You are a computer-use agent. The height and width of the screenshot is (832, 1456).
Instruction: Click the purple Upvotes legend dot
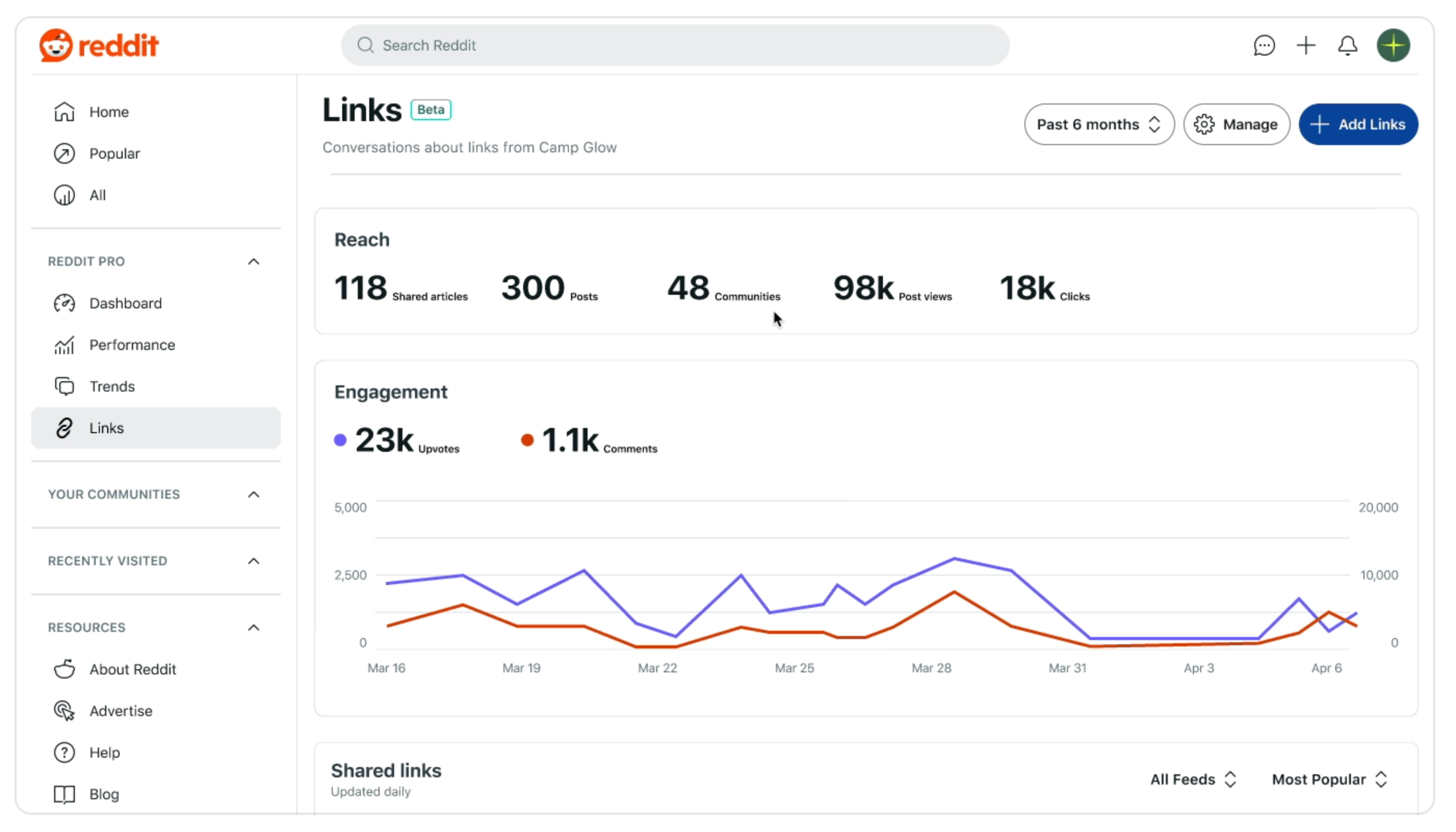pos(340,440)
